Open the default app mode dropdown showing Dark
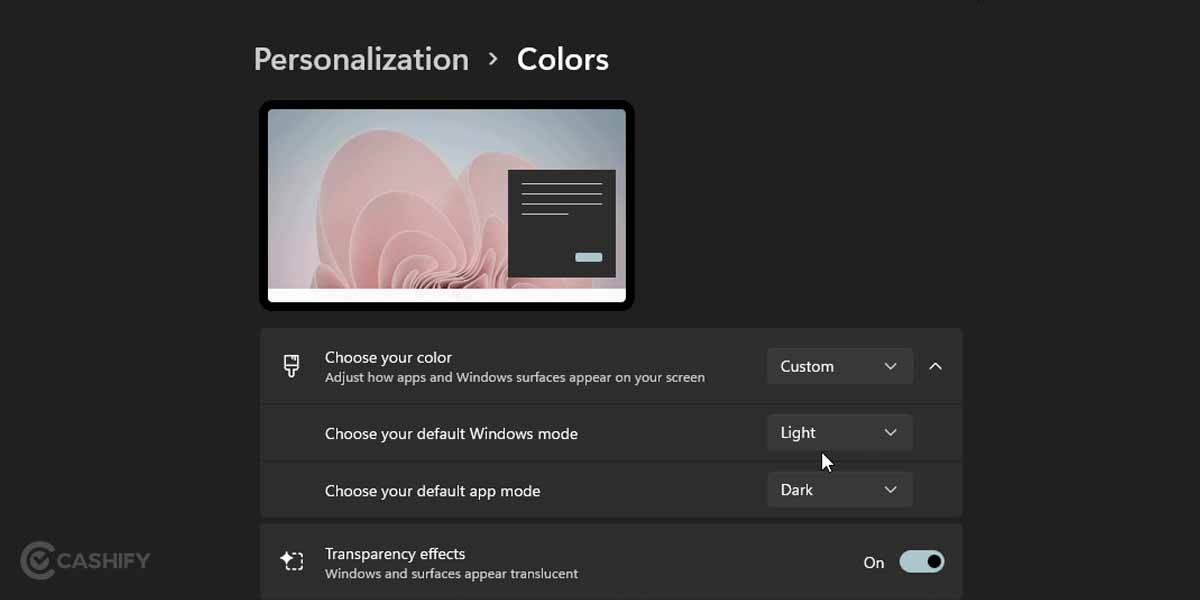The width and height of the screenshot is (1200, 600). click(x=839, y=489)
